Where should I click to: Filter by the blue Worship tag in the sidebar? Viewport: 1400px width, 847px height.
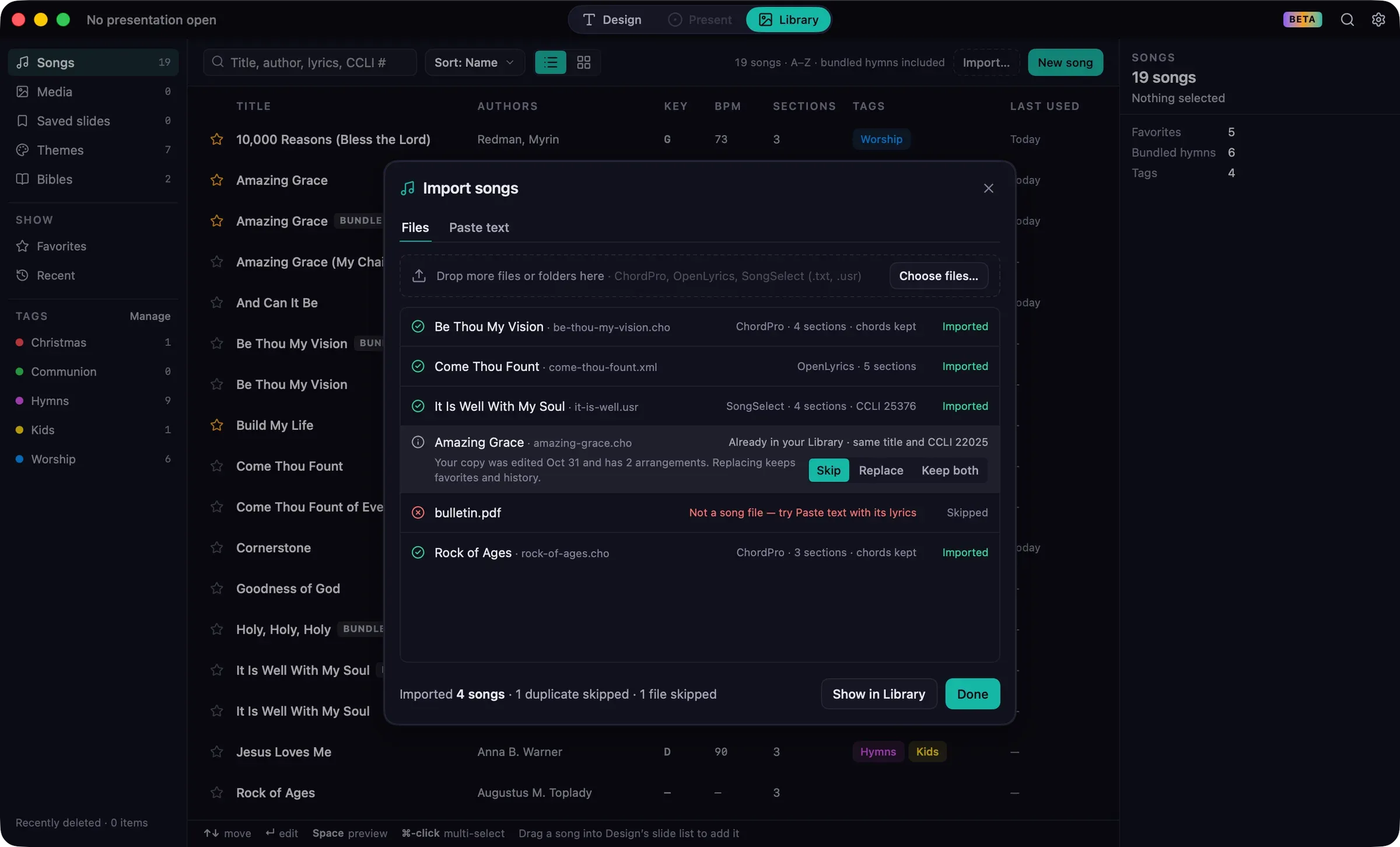pyautogui.click(x=93, y=459)
